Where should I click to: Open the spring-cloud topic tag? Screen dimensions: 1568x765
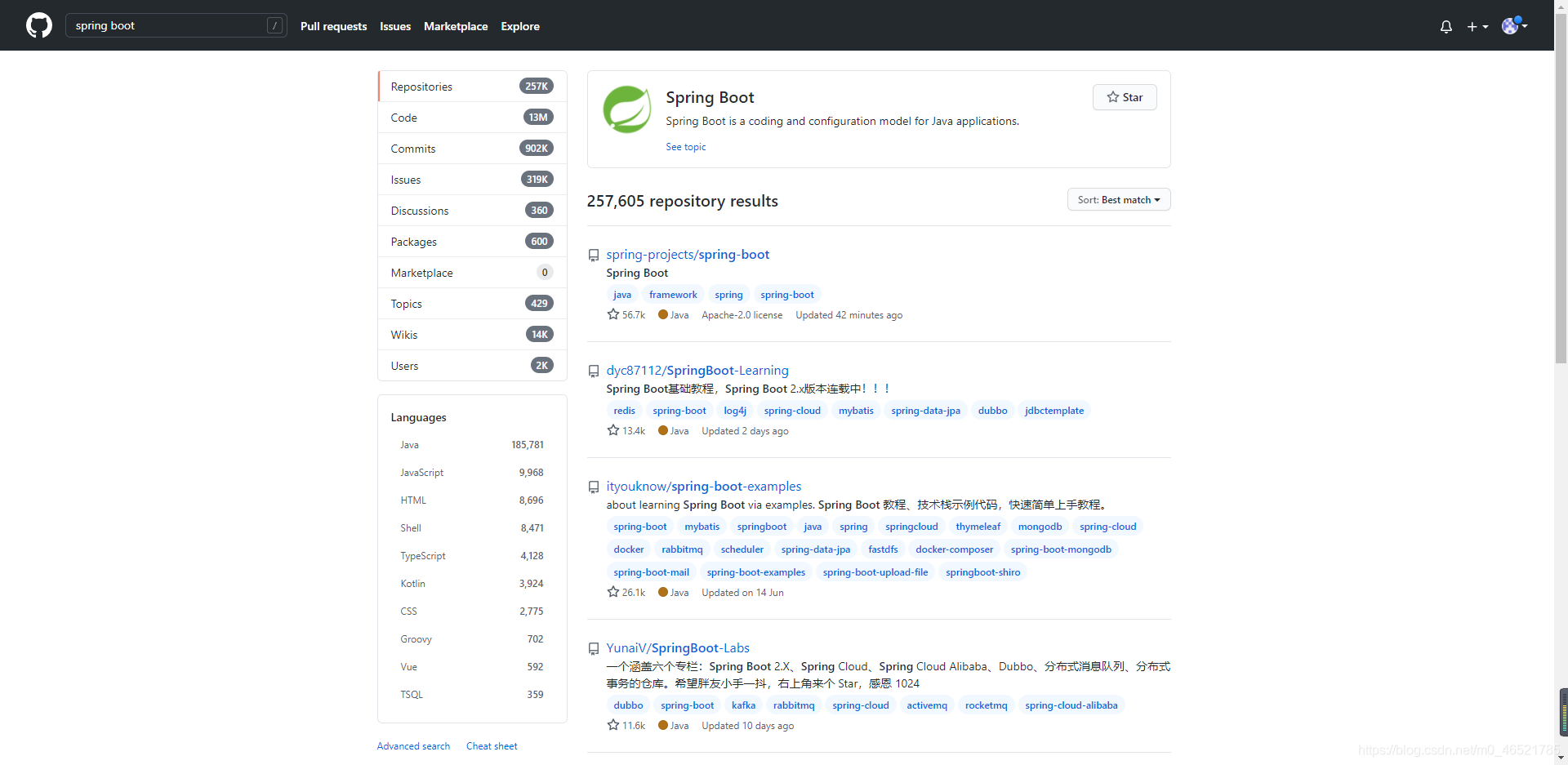click(791, 410)
